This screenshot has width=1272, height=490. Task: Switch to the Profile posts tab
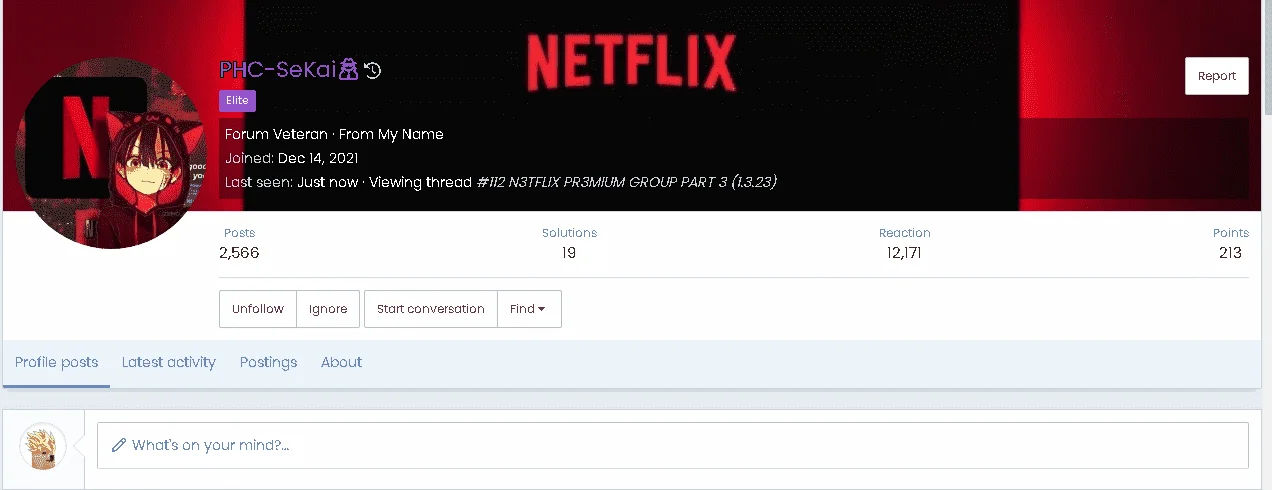[x=57, y=362]
